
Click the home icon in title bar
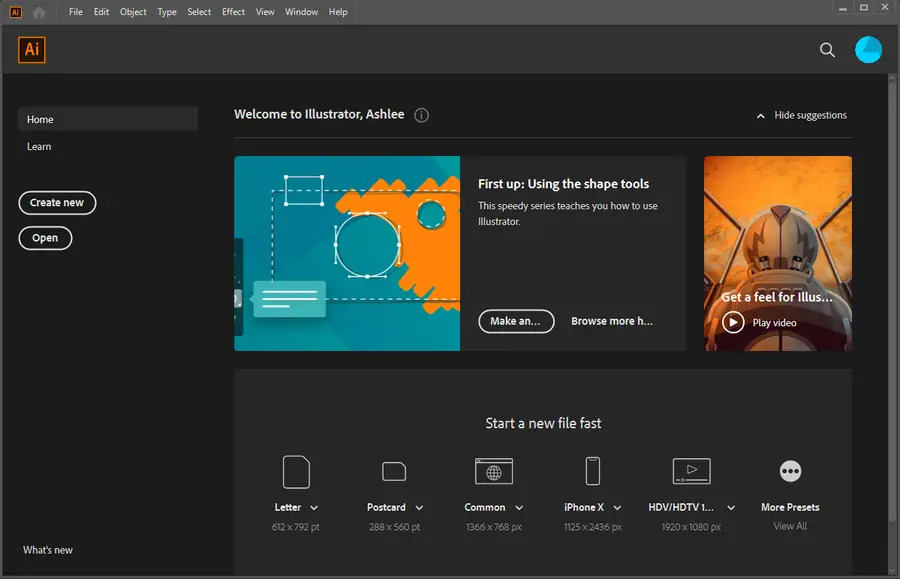(39, 12)
